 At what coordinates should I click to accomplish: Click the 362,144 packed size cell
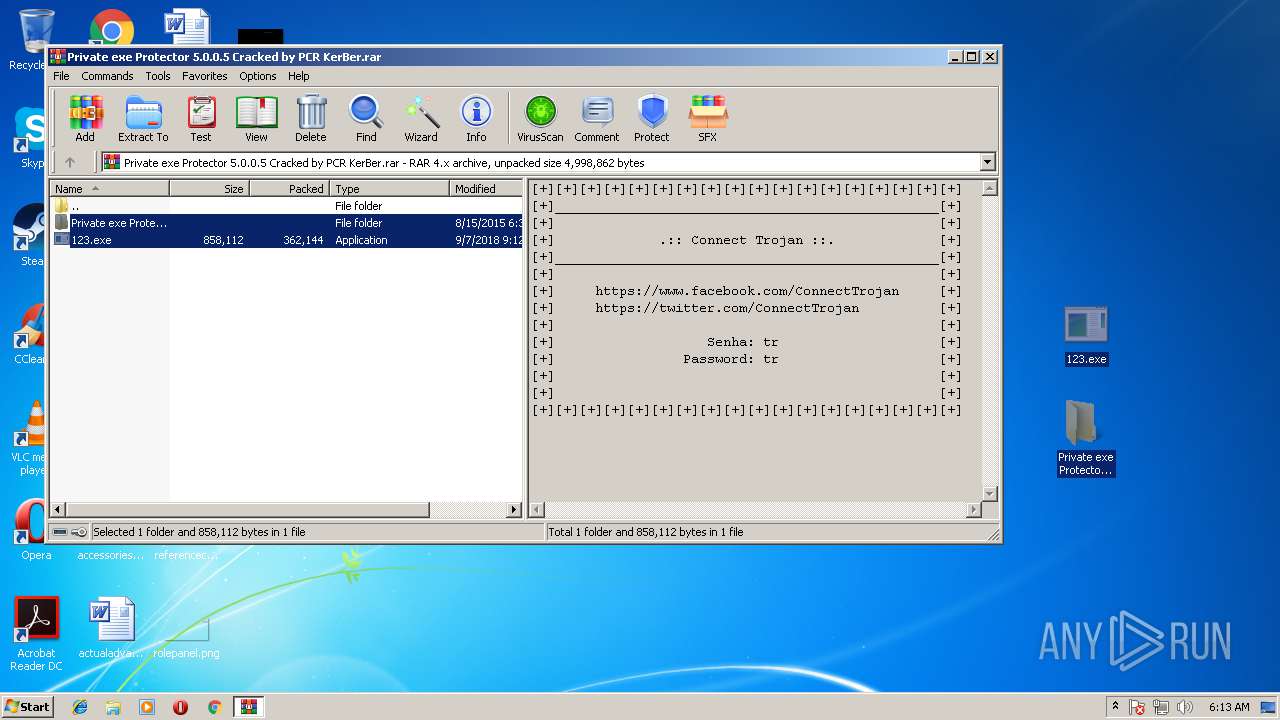coord(303,240)
